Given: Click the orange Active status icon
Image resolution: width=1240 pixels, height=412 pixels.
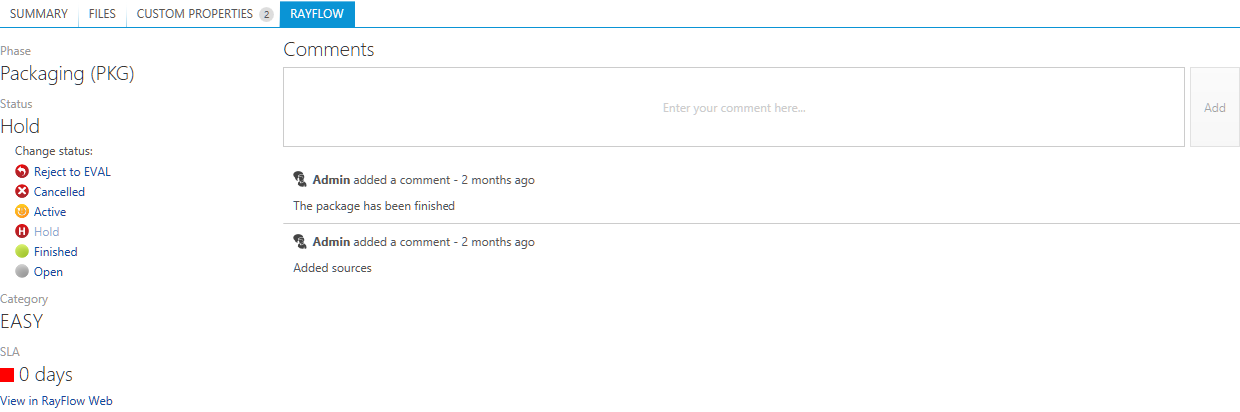Looking at the screenshot, I should (22, 212).
